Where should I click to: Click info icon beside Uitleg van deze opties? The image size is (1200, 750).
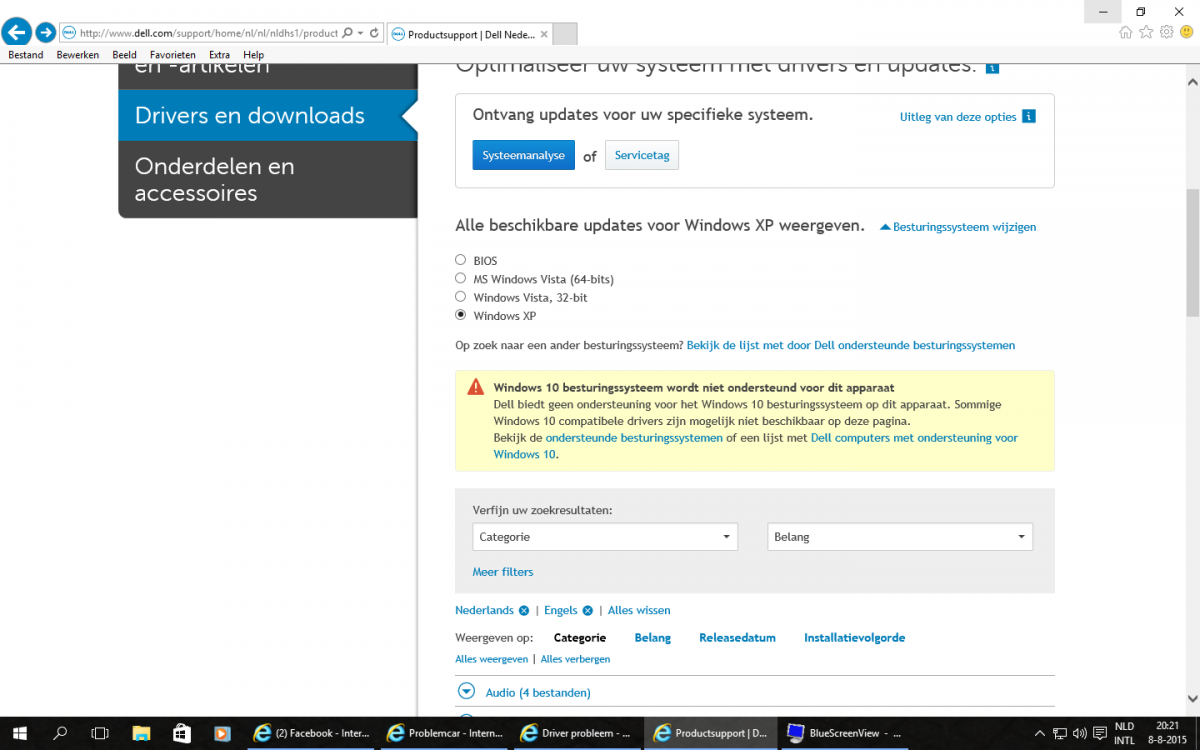(1029, 117)
